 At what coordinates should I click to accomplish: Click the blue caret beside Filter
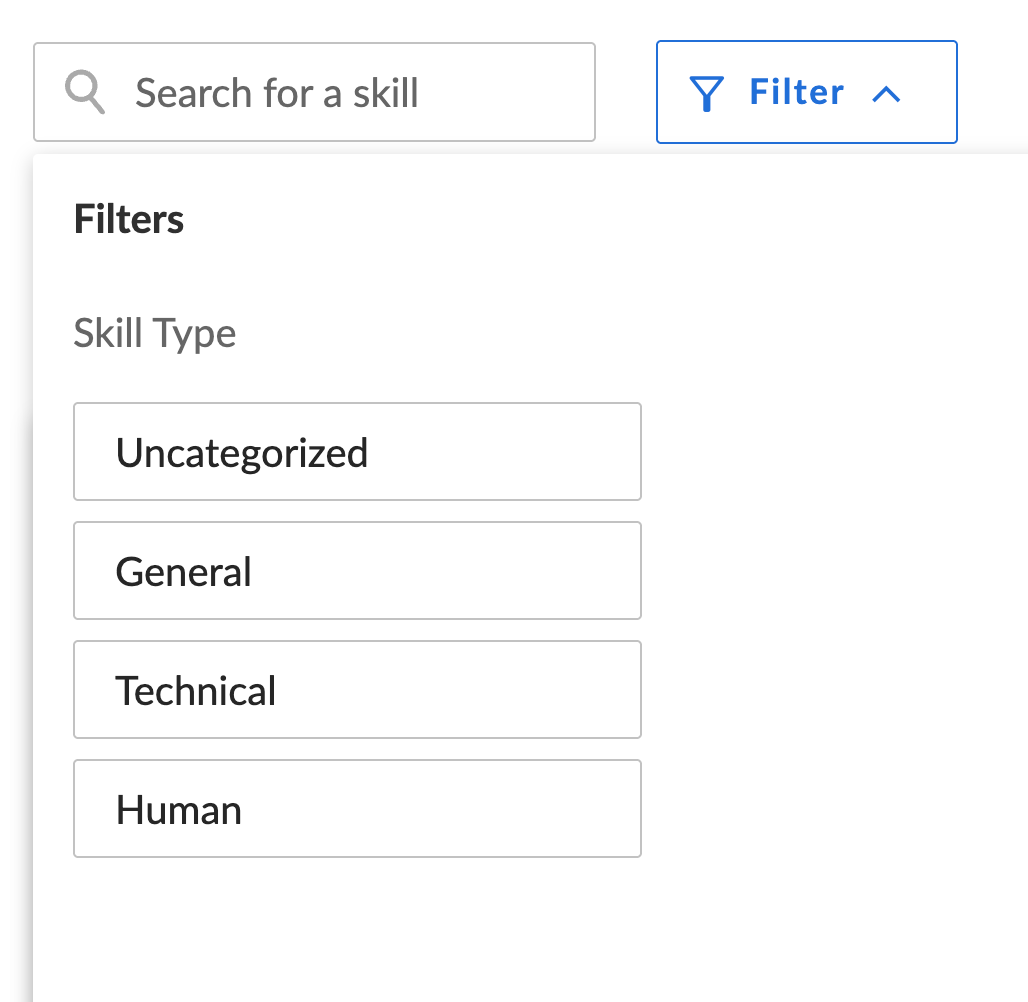886,94
